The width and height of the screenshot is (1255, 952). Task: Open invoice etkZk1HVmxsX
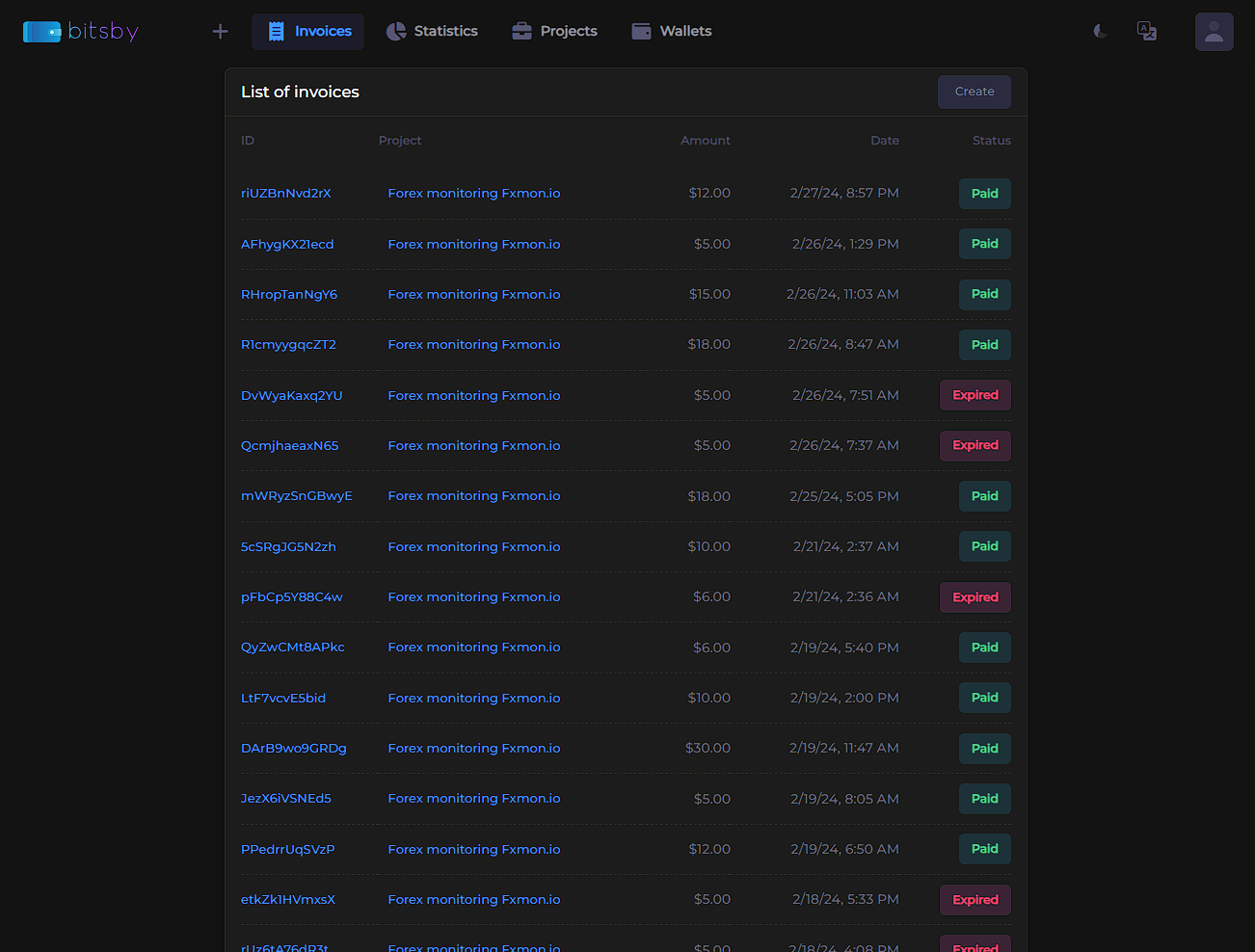[x=288, y=900]
